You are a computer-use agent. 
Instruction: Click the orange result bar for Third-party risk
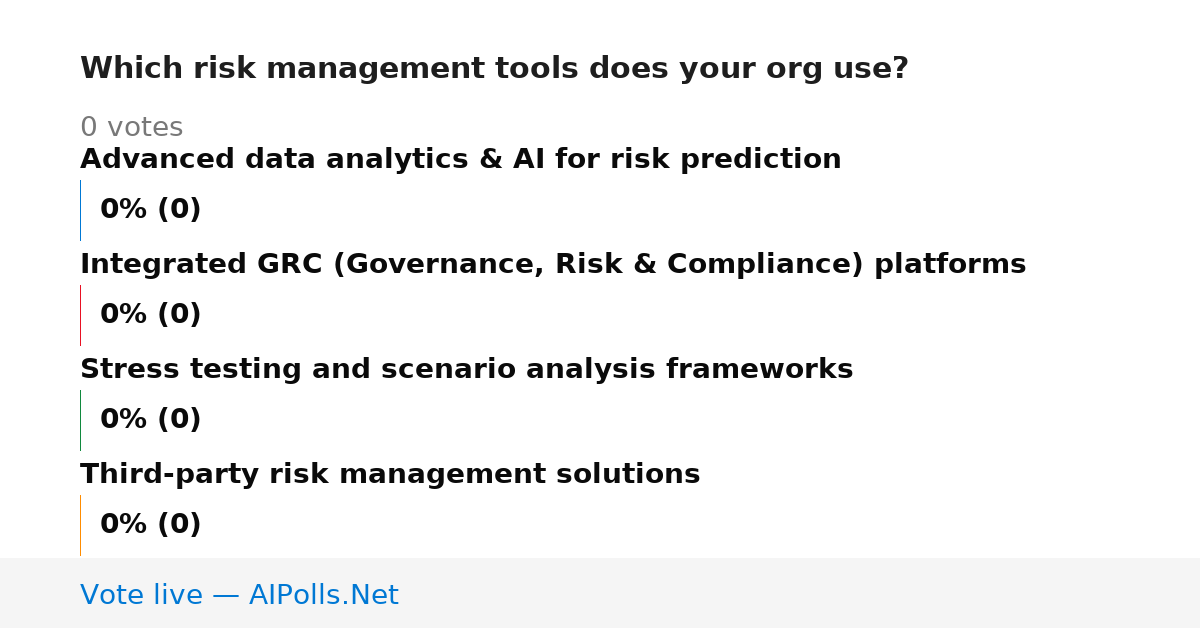tap(80, 525)
